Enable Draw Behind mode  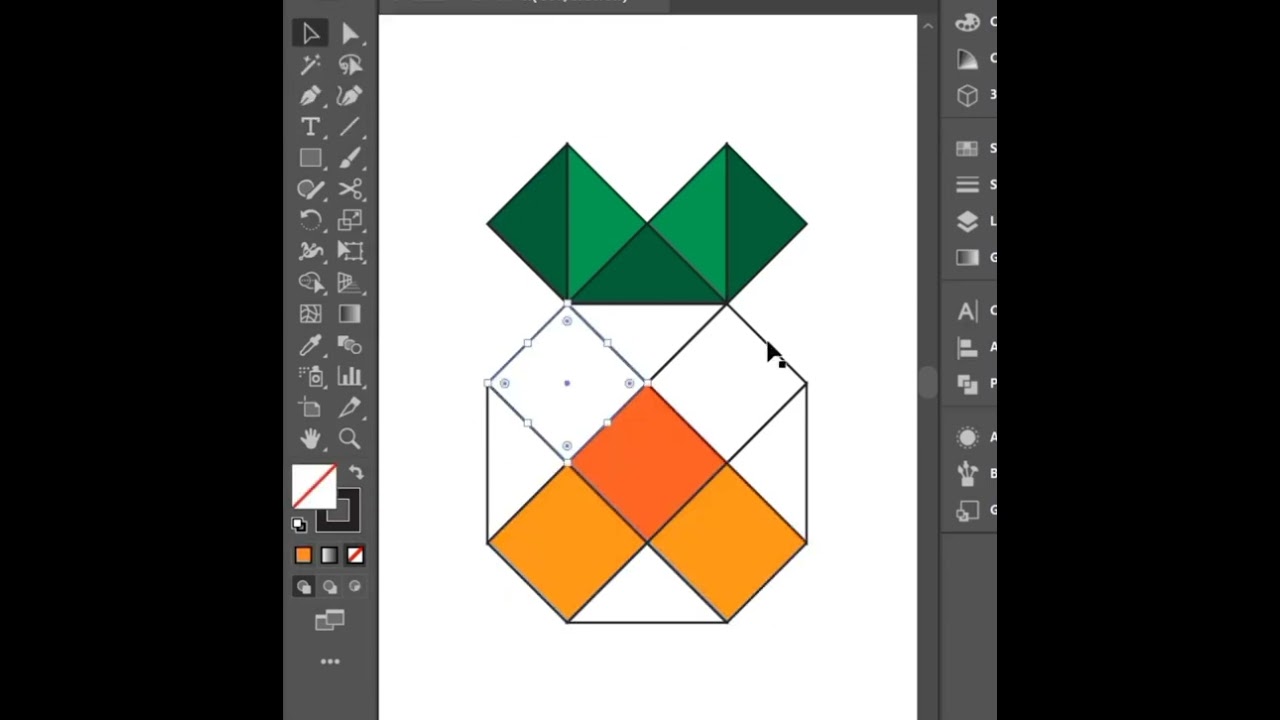pos(329,587)
